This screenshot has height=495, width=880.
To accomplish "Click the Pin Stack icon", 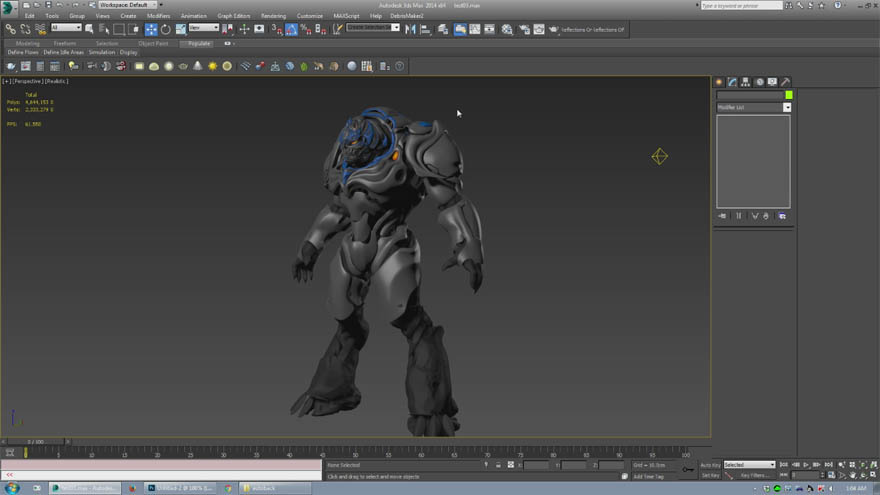I will click(x=722, y=216).
